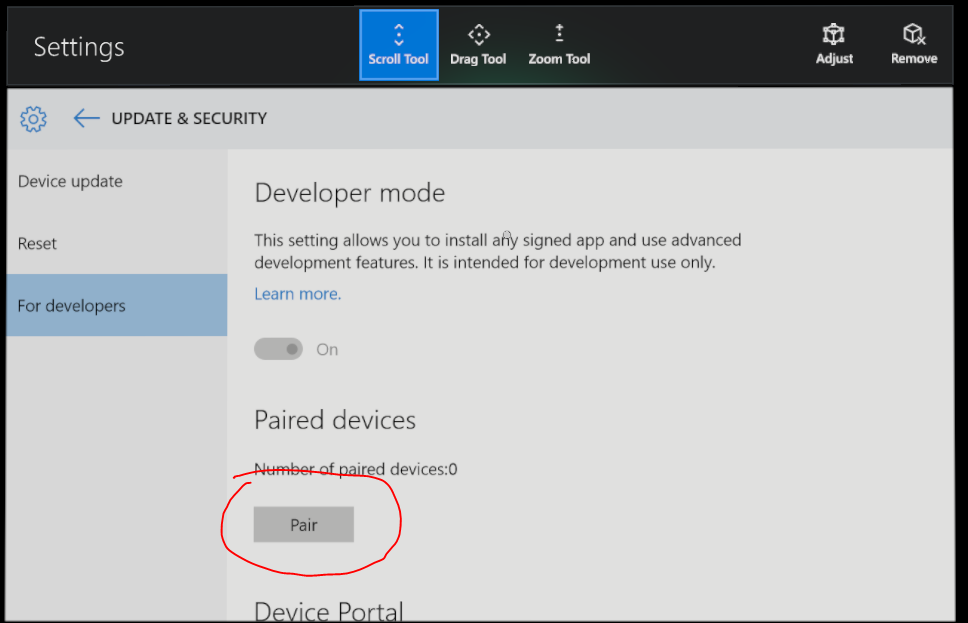Select For developers in sidebar

(72, 306)
